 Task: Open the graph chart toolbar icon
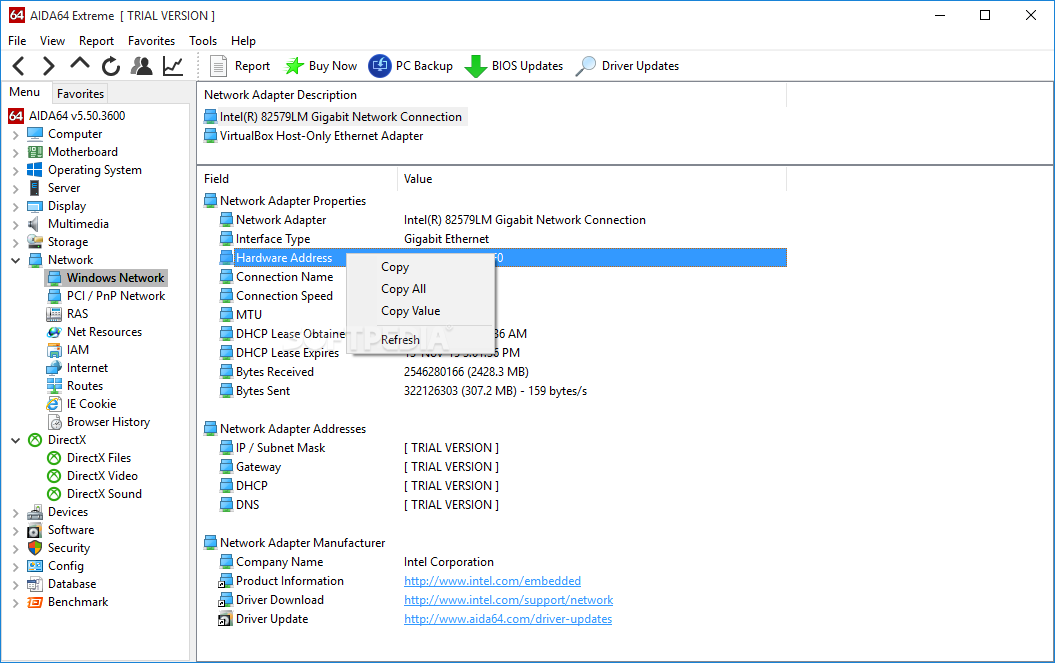coord(173,66)
